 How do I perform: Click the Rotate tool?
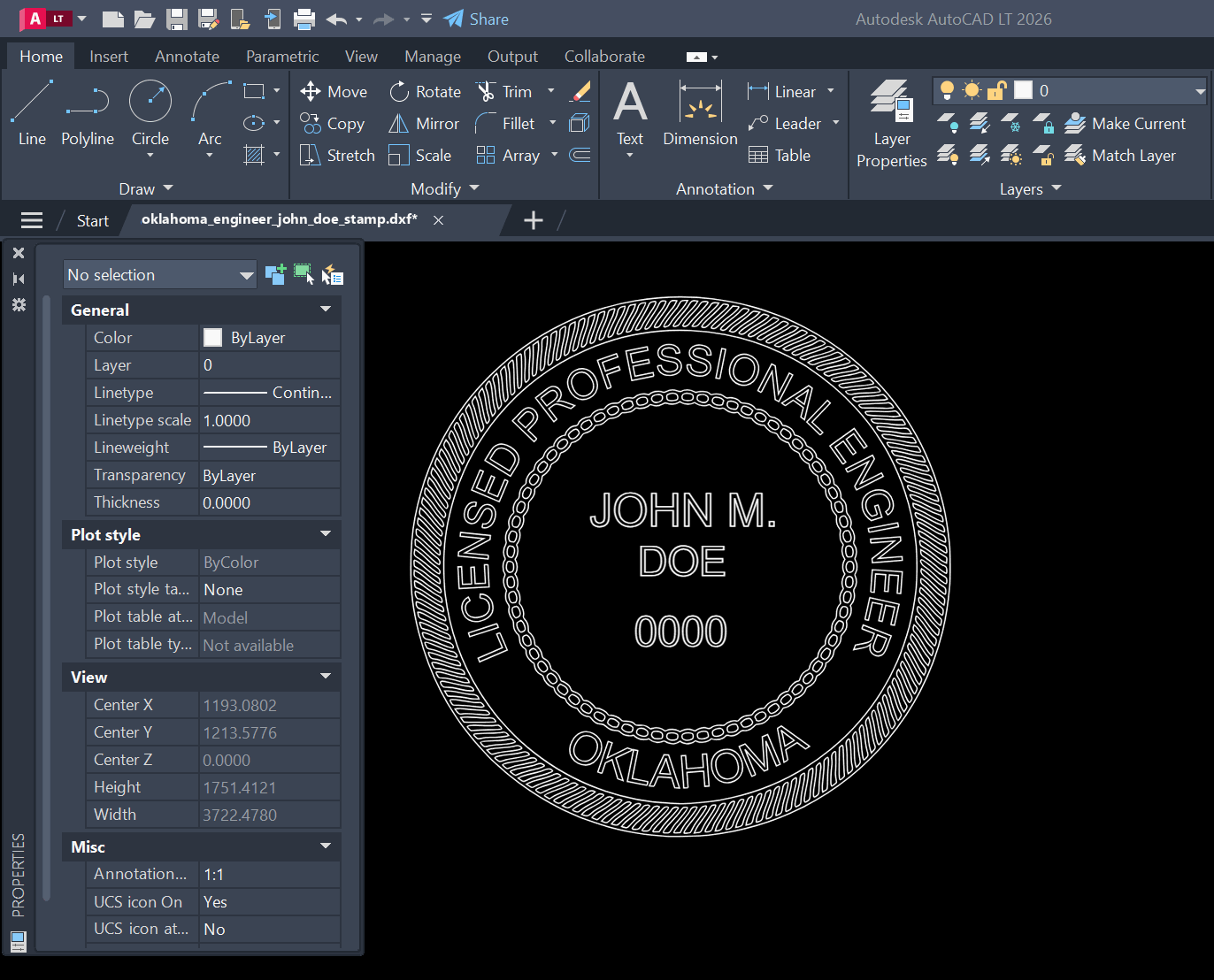[x=425, y=91]
